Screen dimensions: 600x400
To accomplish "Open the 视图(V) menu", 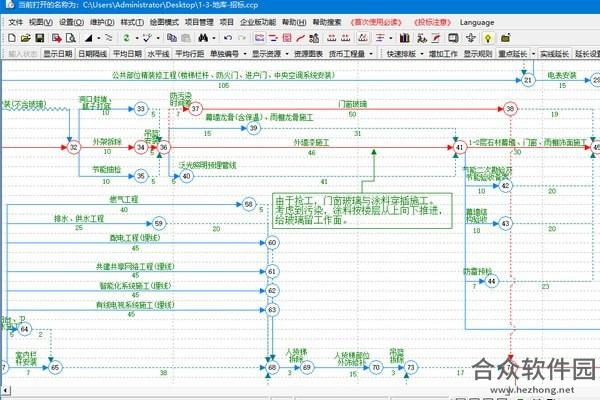I will coord(41,22).
